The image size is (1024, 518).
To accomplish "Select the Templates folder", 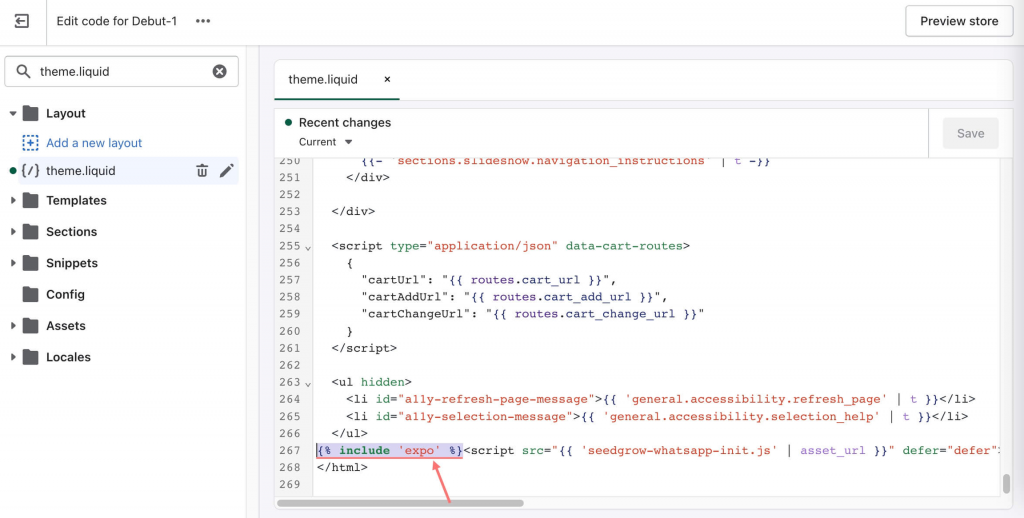I will [76, 201].
